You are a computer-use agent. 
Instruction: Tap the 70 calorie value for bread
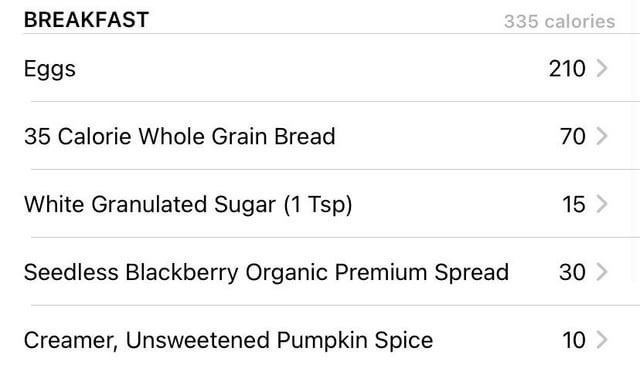[573, 136]
